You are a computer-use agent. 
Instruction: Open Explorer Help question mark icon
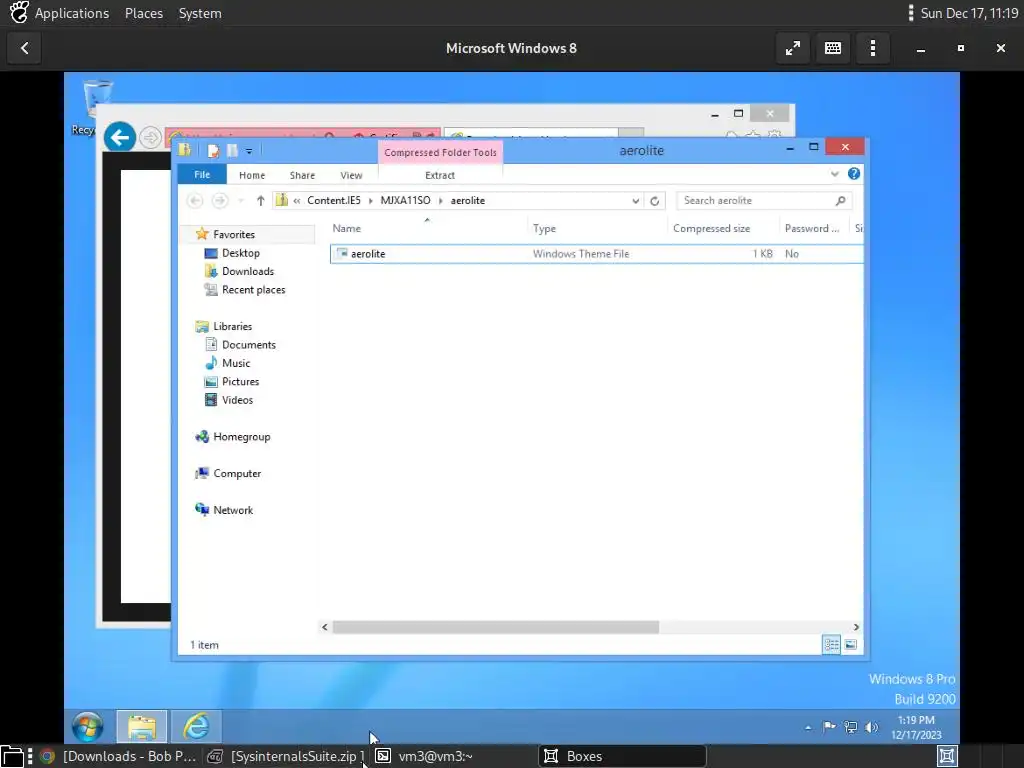pos(854,174)
